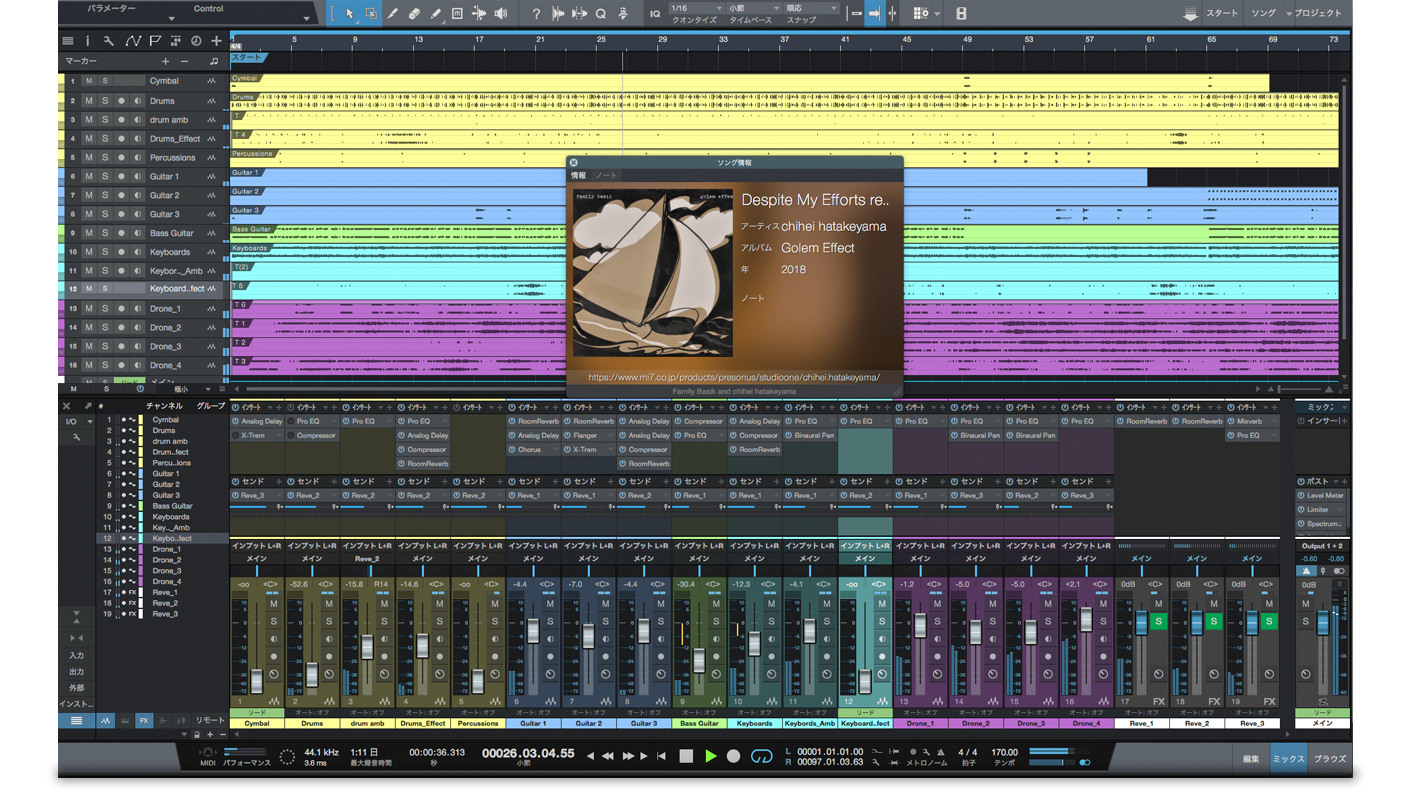1410x794 pixels.
Task: Click the Song page button
Action: click(1263, 14)
